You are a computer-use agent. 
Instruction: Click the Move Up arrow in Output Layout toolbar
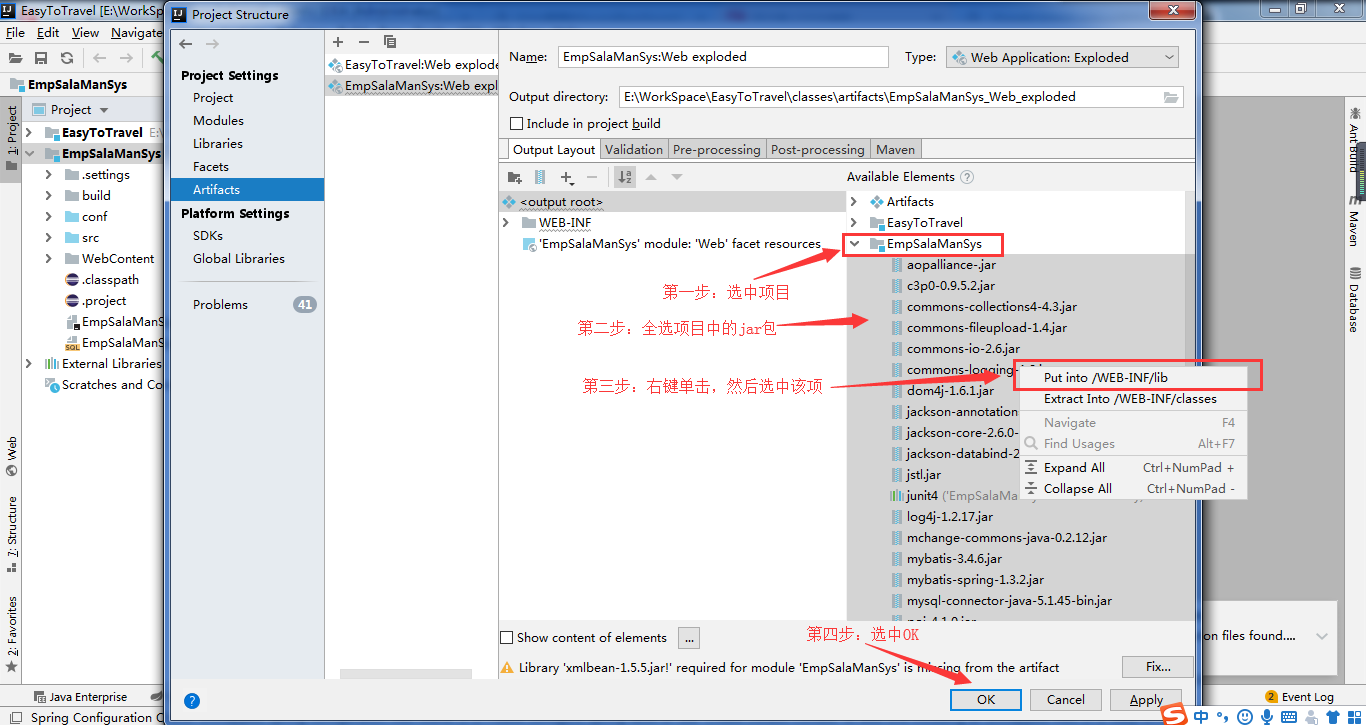[651, 177]
